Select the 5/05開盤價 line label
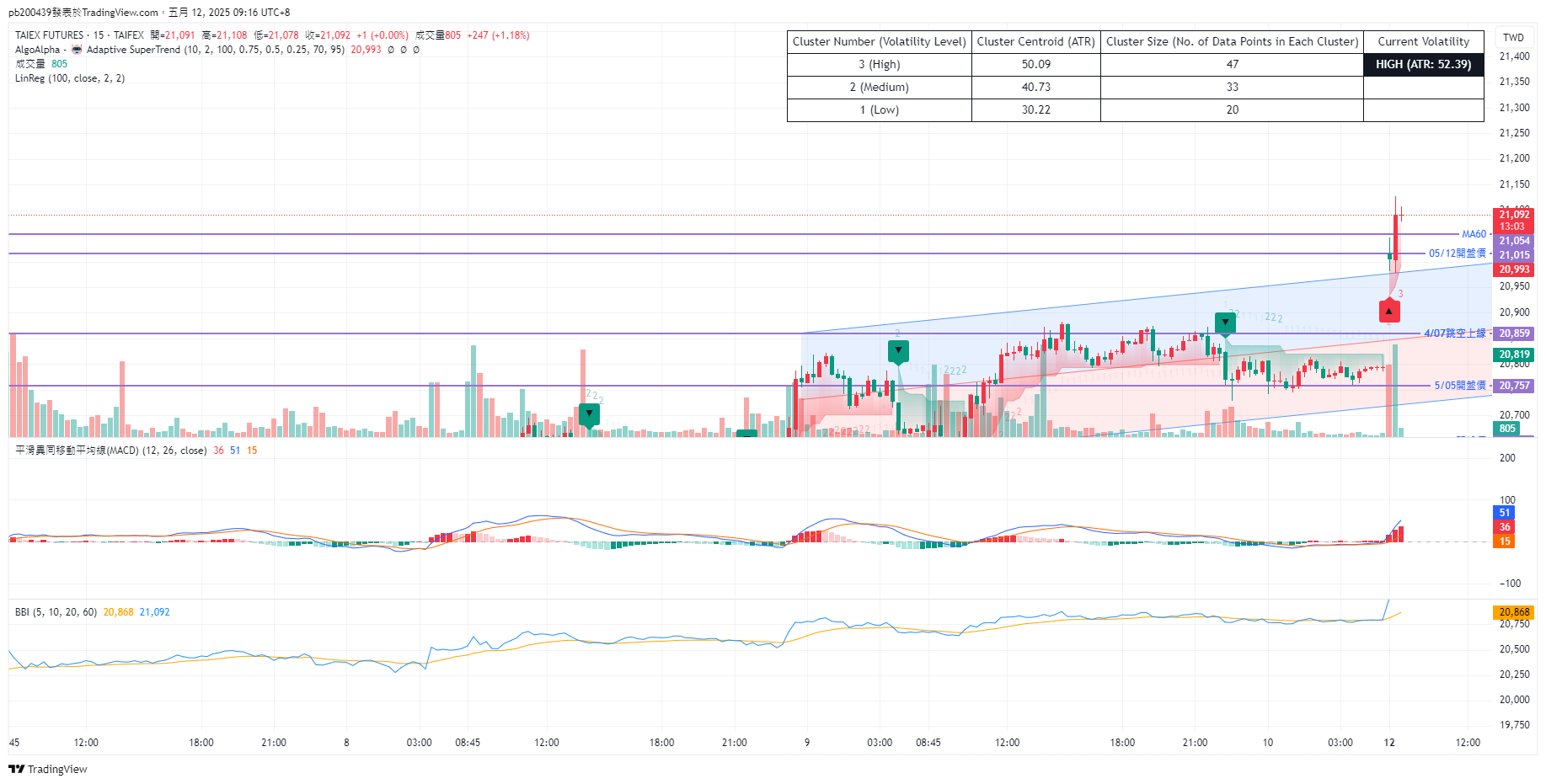Viewport: 1546px width, 784px height. point(1460,386)
